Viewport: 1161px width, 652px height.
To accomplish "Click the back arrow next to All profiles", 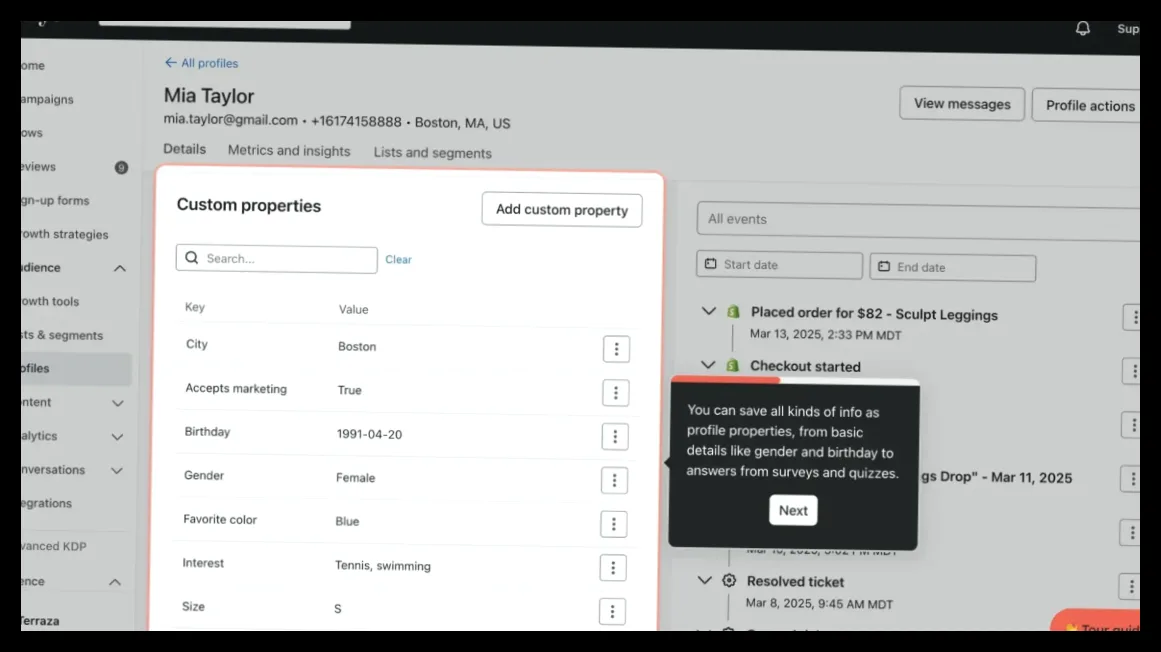I will pos(170,63).
